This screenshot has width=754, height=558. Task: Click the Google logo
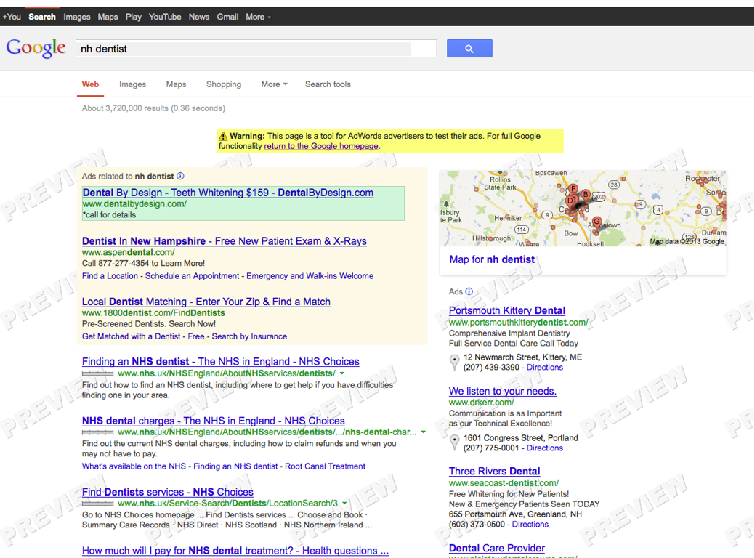[x=36, y=48]
